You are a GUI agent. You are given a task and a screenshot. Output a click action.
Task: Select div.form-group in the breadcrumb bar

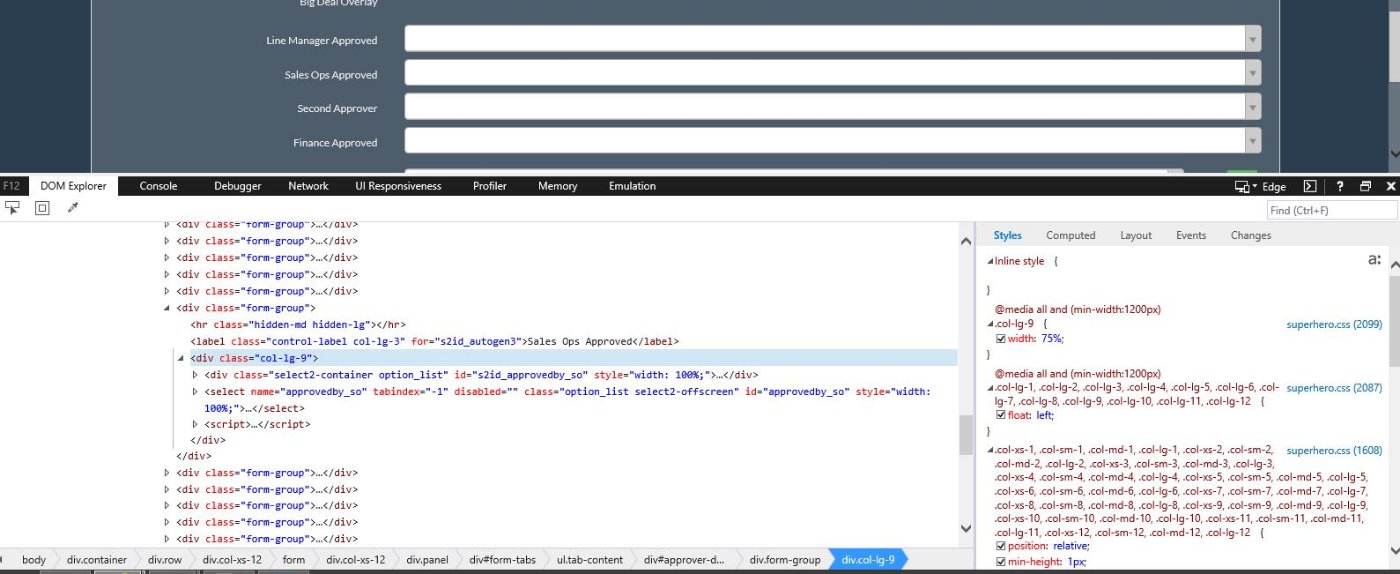[x=785, y=560]
